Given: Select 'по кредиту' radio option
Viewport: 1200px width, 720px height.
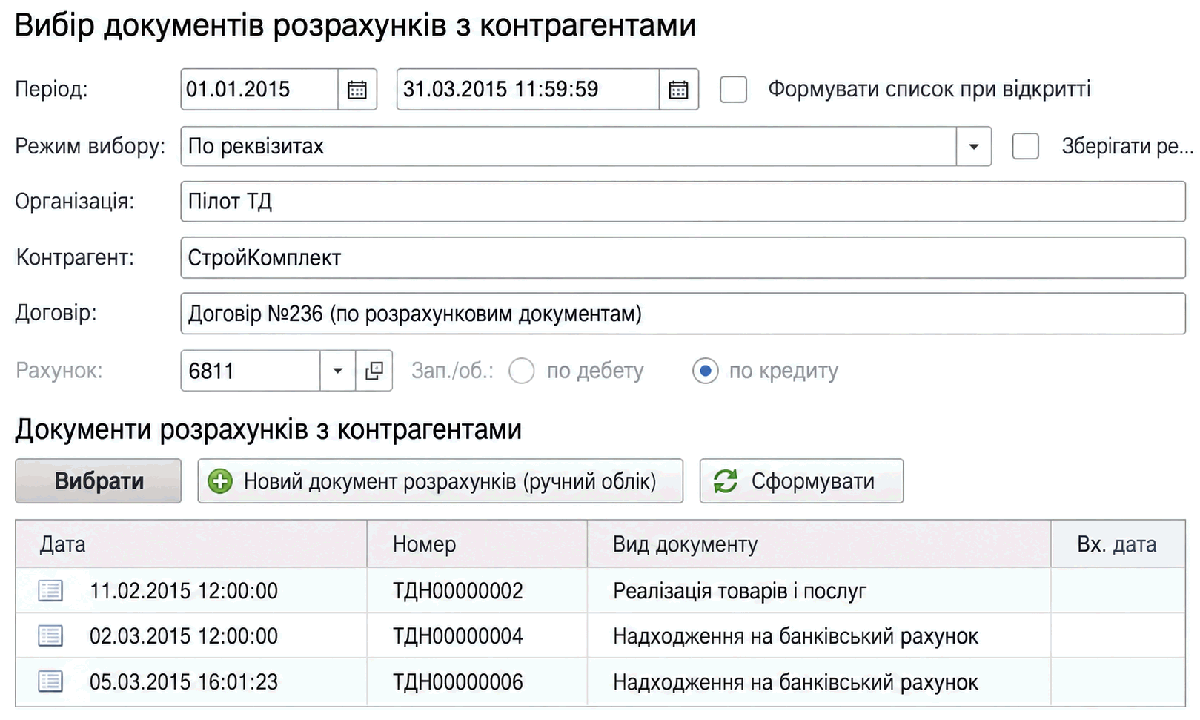Looking at the screenshot, I should coord(705,371).
